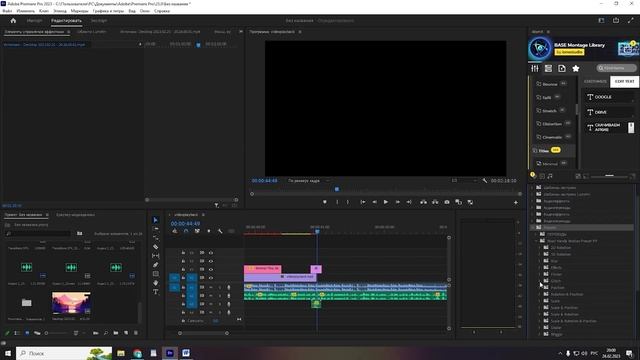Screen dimensions: 640x360
Task: Click the Find magnifier icon in Project panel
Action: point(106,333)
